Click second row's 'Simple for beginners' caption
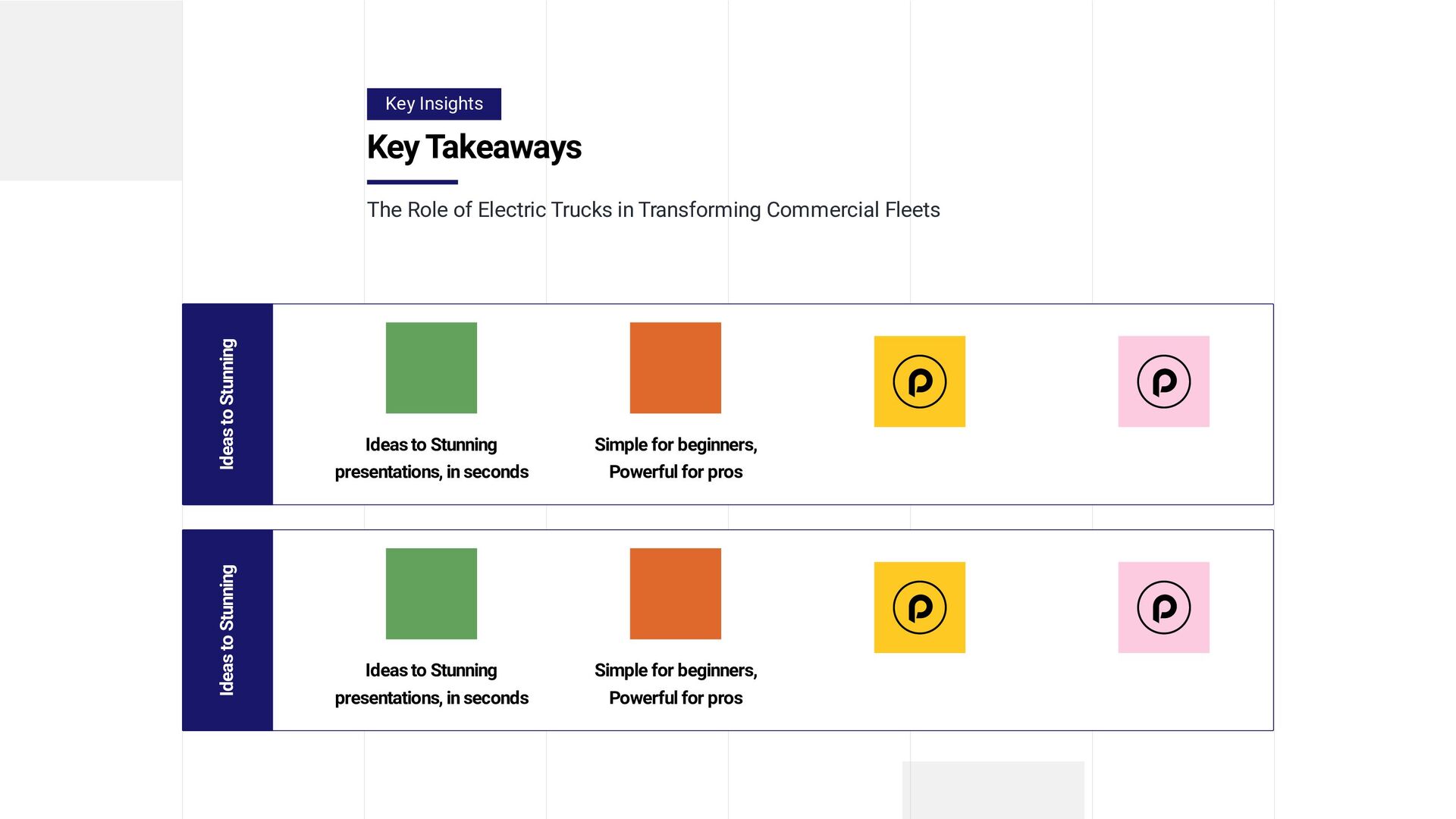1456x819 pixels. click(x=675, y=684)
